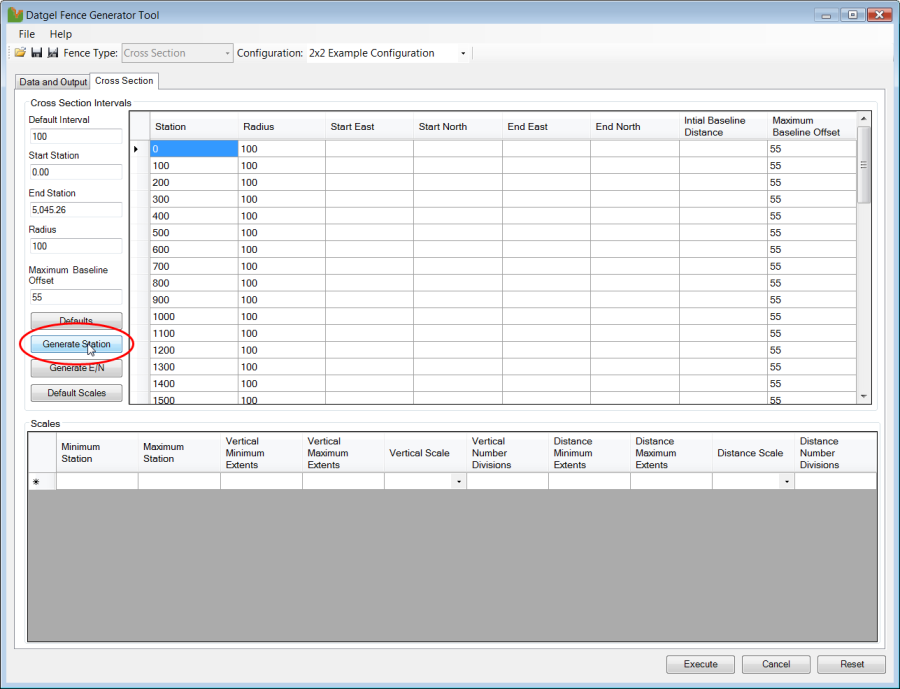Click the Reset button

pyautogui.click(x=851, y=664)
